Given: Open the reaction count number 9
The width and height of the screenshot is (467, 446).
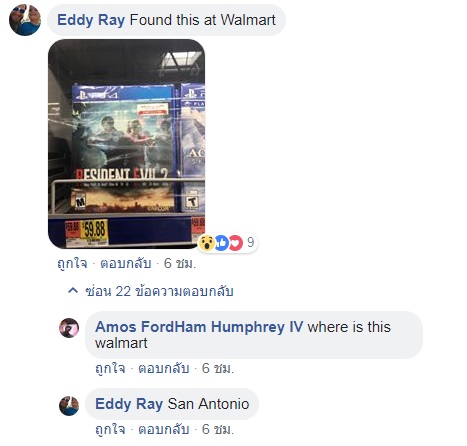Looking at the screenshot, I should (250, 242).
